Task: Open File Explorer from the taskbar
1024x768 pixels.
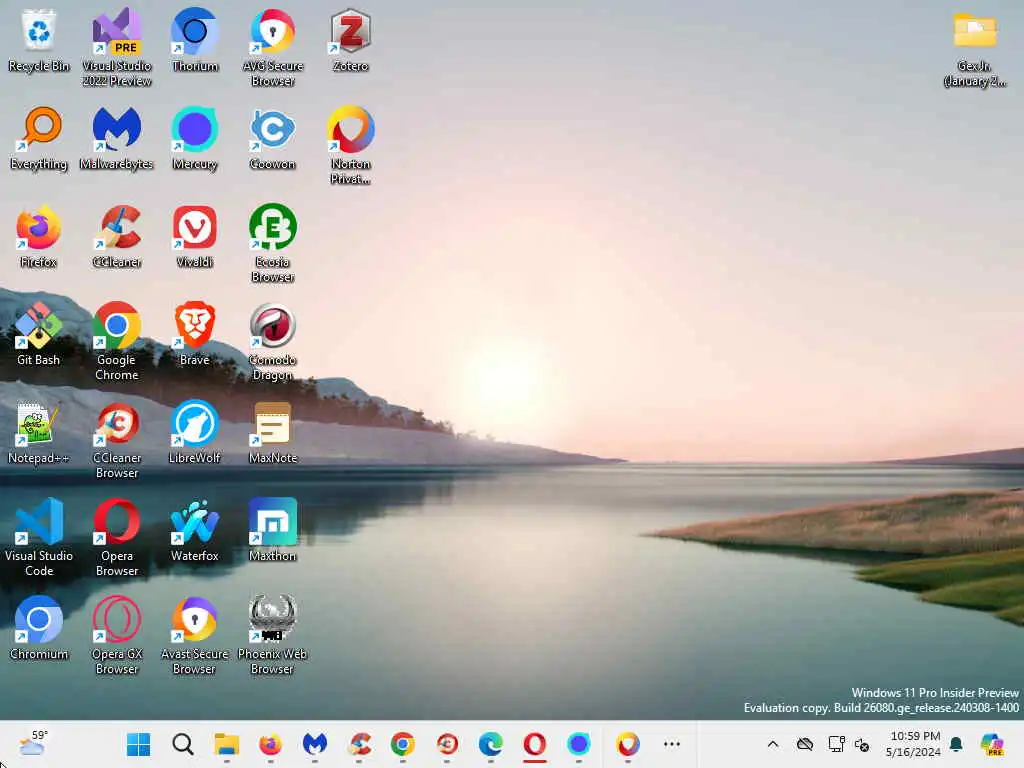Action: [227, 744]
